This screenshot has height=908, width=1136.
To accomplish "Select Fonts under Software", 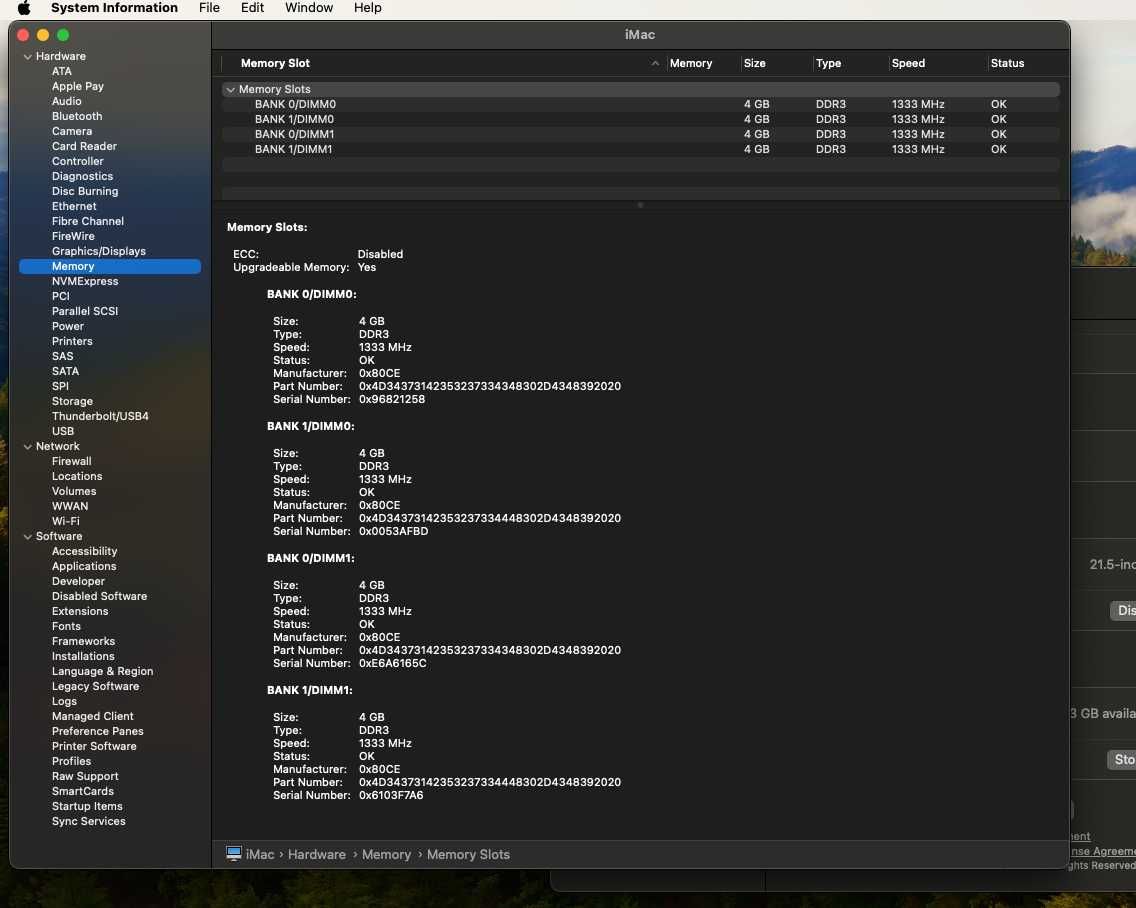I will point(66,626).
